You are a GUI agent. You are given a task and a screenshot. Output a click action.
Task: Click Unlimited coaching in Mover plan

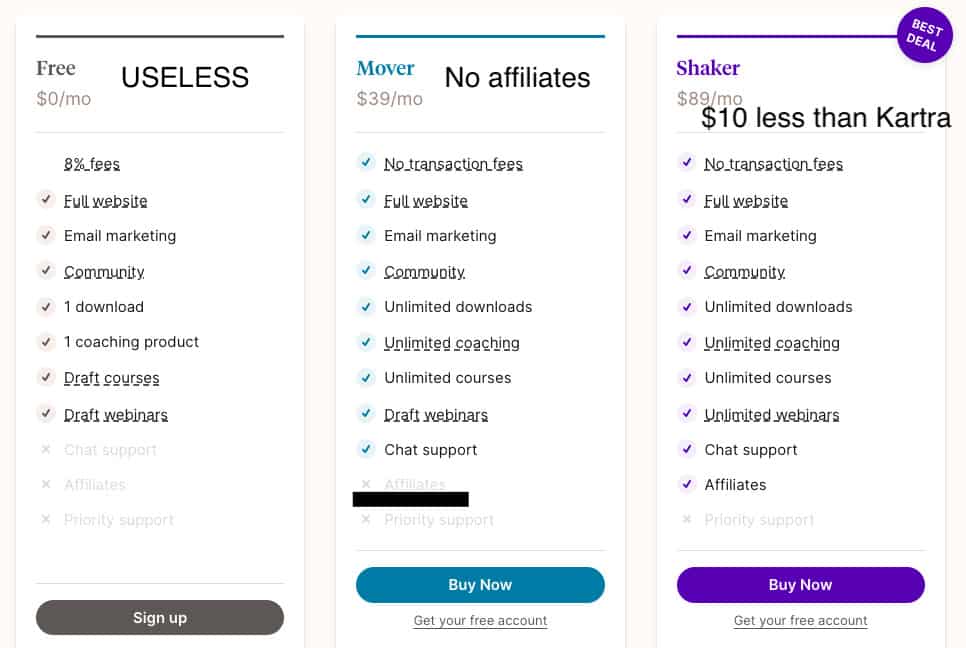pos(452,343)
